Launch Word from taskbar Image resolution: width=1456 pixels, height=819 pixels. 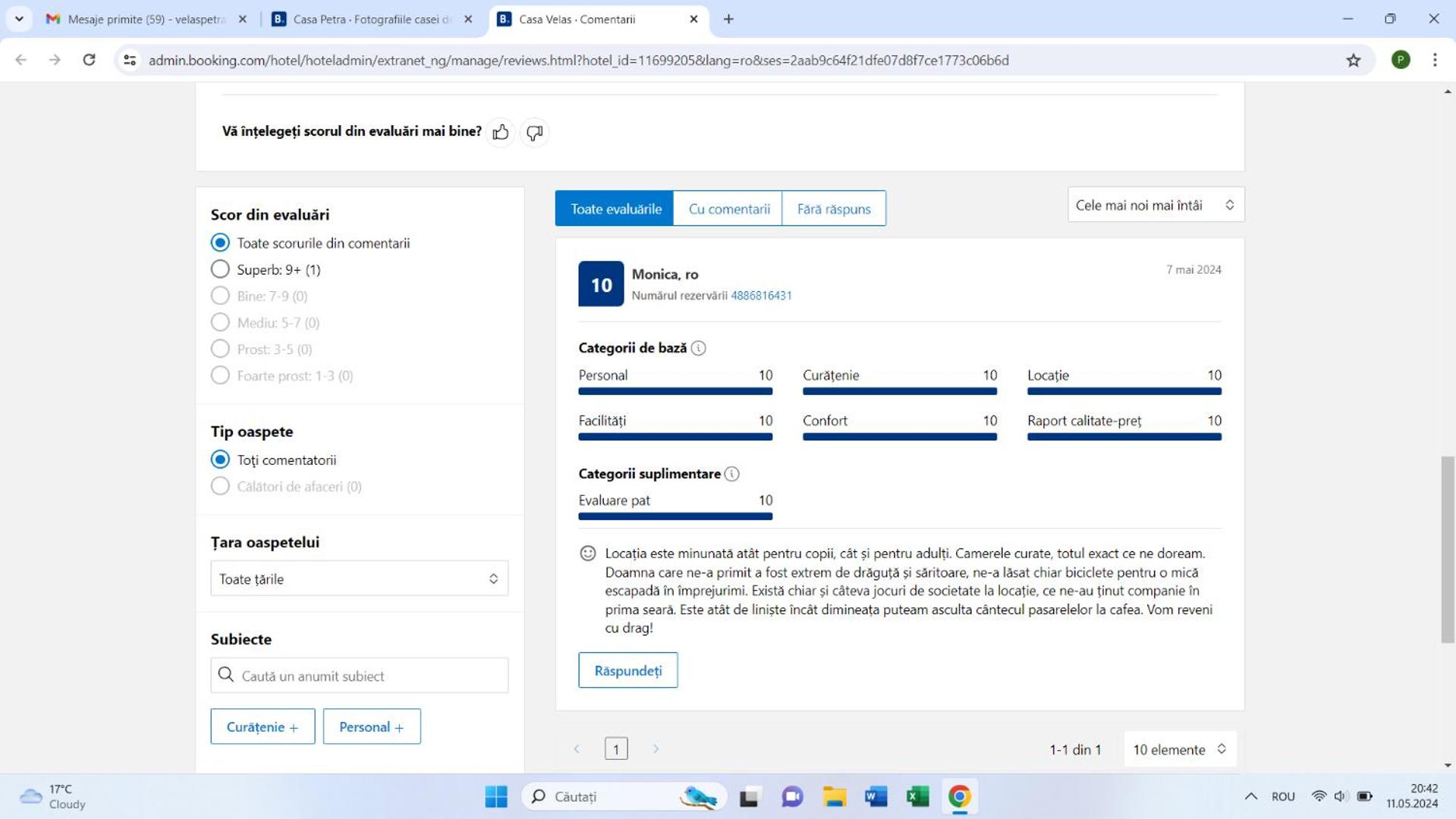pyautogui.click(x=876, y=796)
